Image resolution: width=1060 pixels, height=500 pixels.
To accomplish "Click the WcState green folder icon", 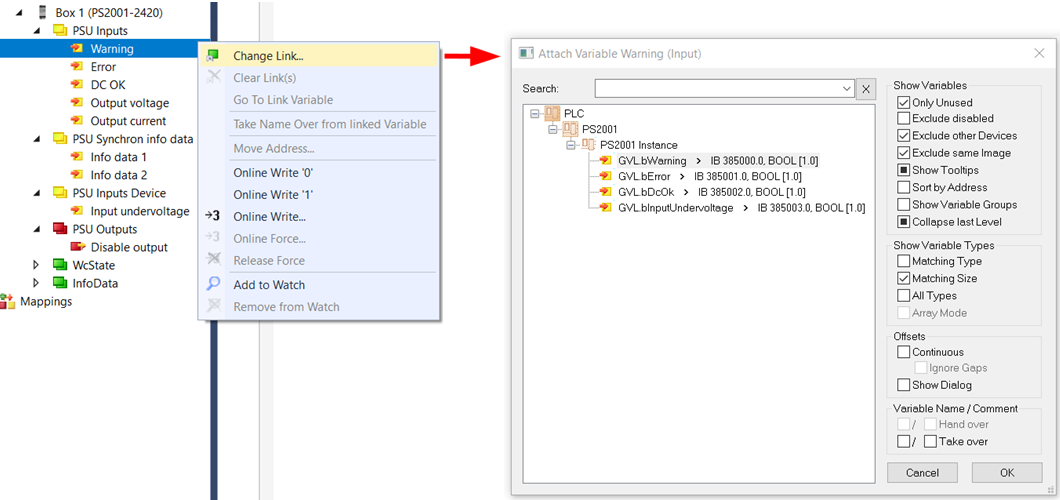I will [x=60, y=265].
